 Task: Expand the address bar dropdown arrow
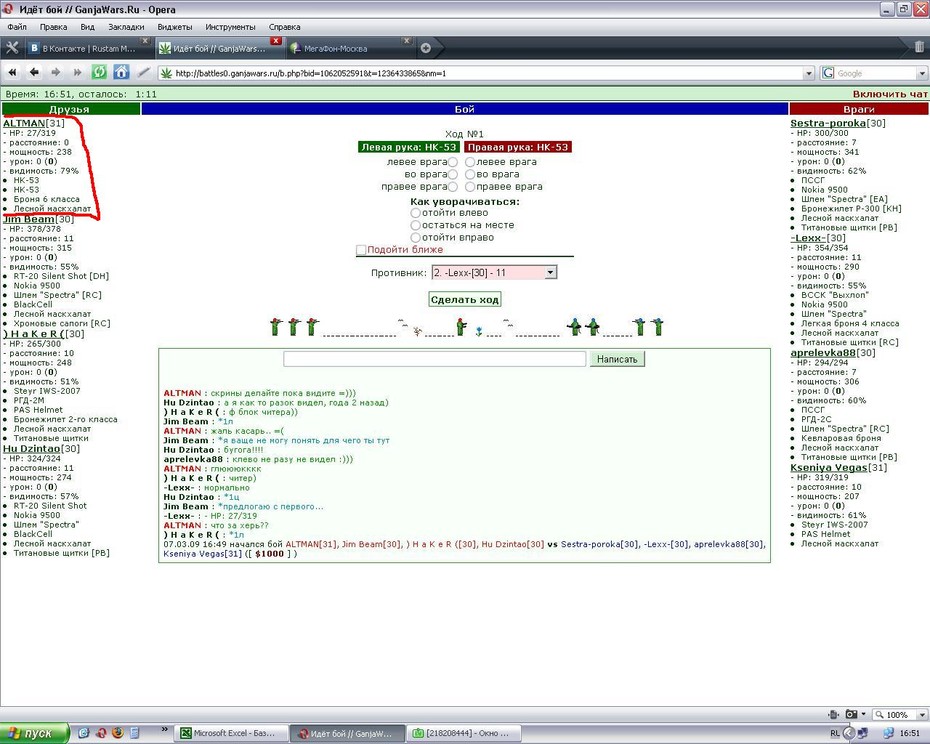point(808,73)
